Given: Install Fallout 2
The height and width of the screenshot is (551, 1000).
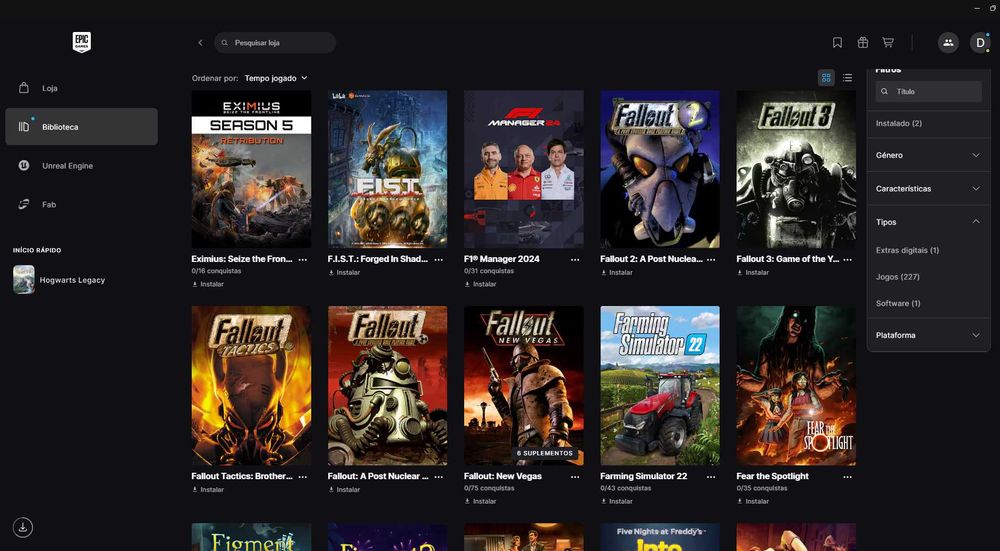Looking at the screenshot, I should 617,272.
